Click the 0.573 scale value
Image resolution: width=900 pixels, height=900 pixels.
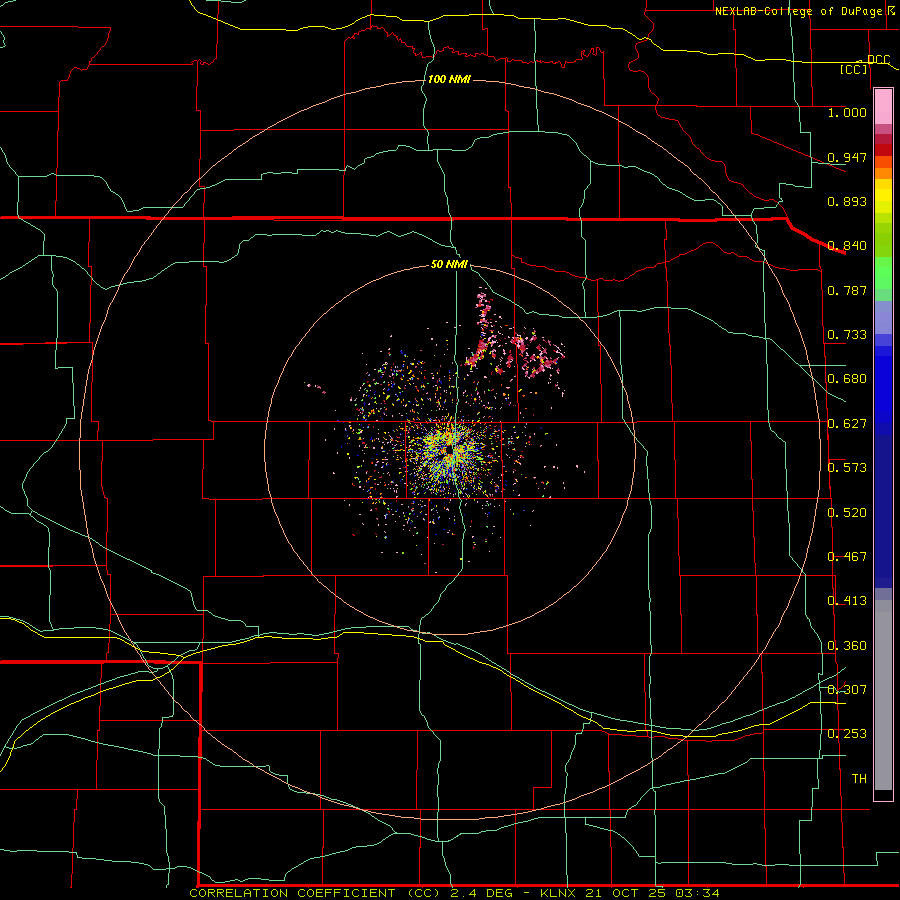click(847, 468)
